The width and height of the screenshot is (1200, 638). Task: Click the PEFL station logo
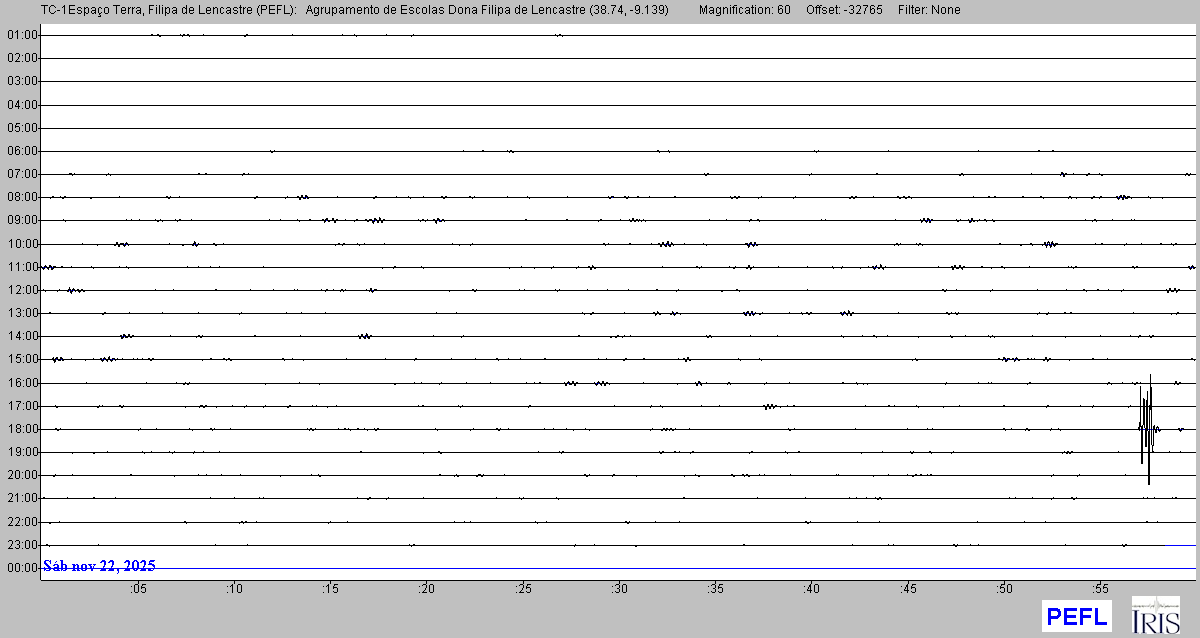(1076, 616)
